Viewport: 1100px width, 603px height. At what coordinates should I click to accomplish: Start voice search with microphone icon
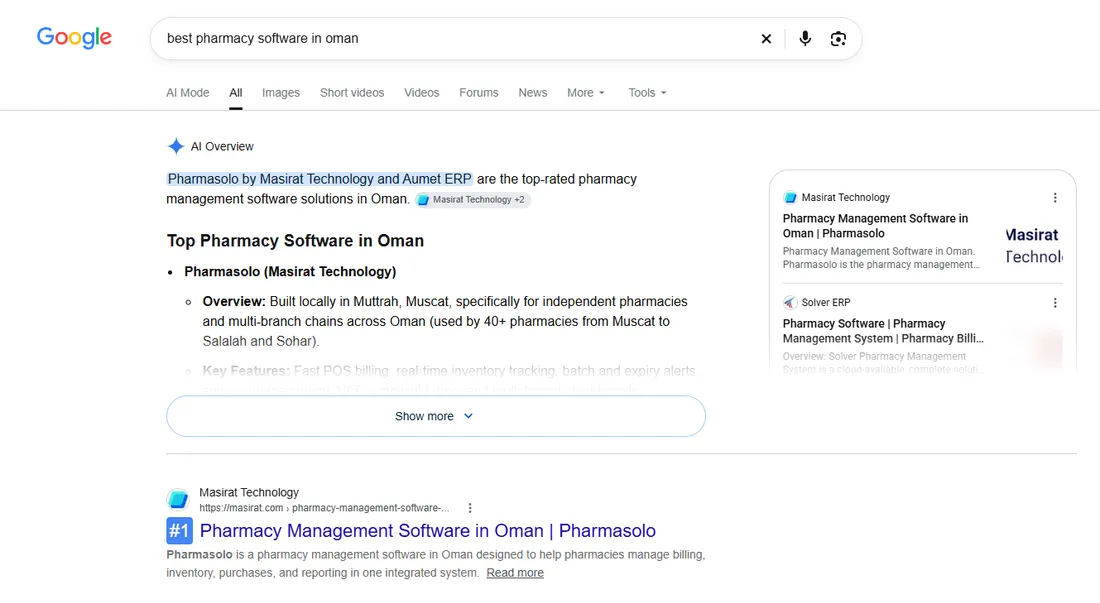tap(805, 39)
